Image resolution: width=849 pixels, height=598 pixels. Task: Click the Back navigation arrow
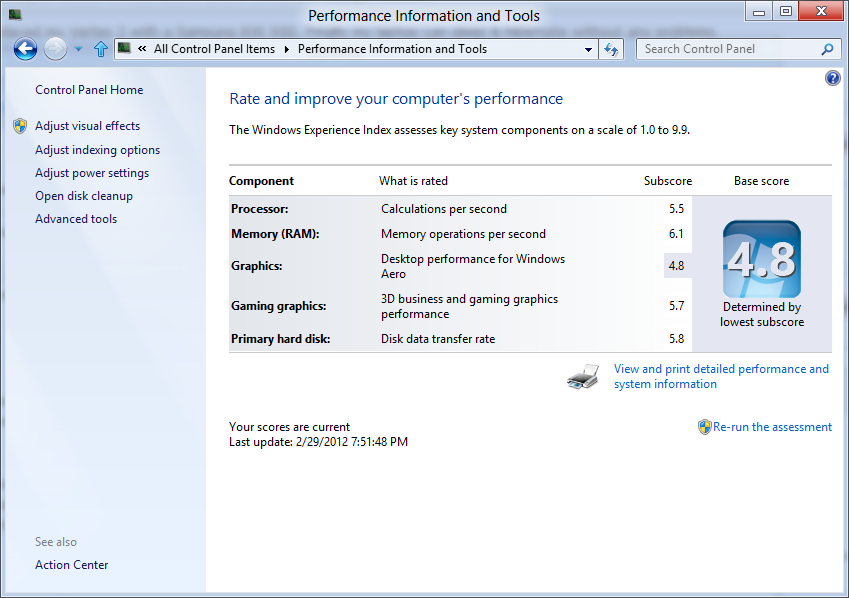(x=25, y=49)
